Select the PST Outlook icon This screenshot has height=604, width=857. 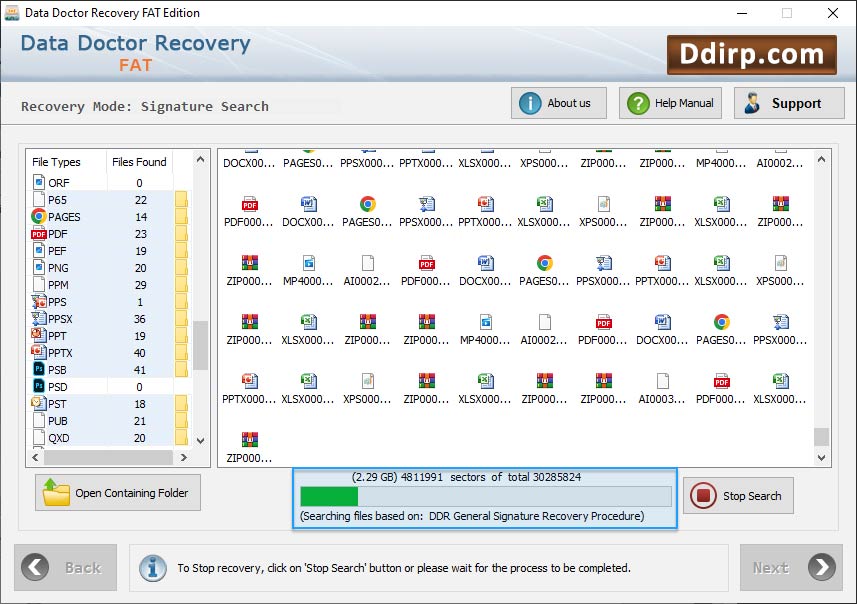click(x=39, y=403)
